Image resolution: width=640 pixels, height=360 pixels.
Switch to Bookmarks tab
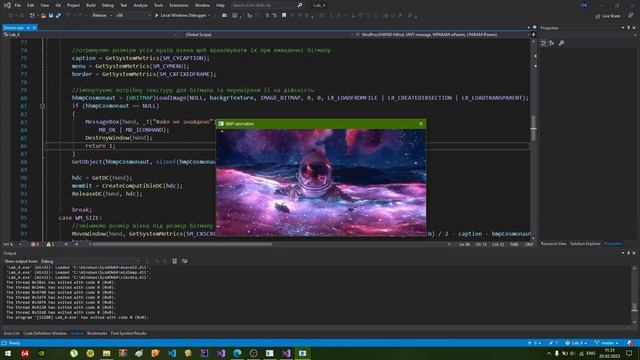click(97, 333)
